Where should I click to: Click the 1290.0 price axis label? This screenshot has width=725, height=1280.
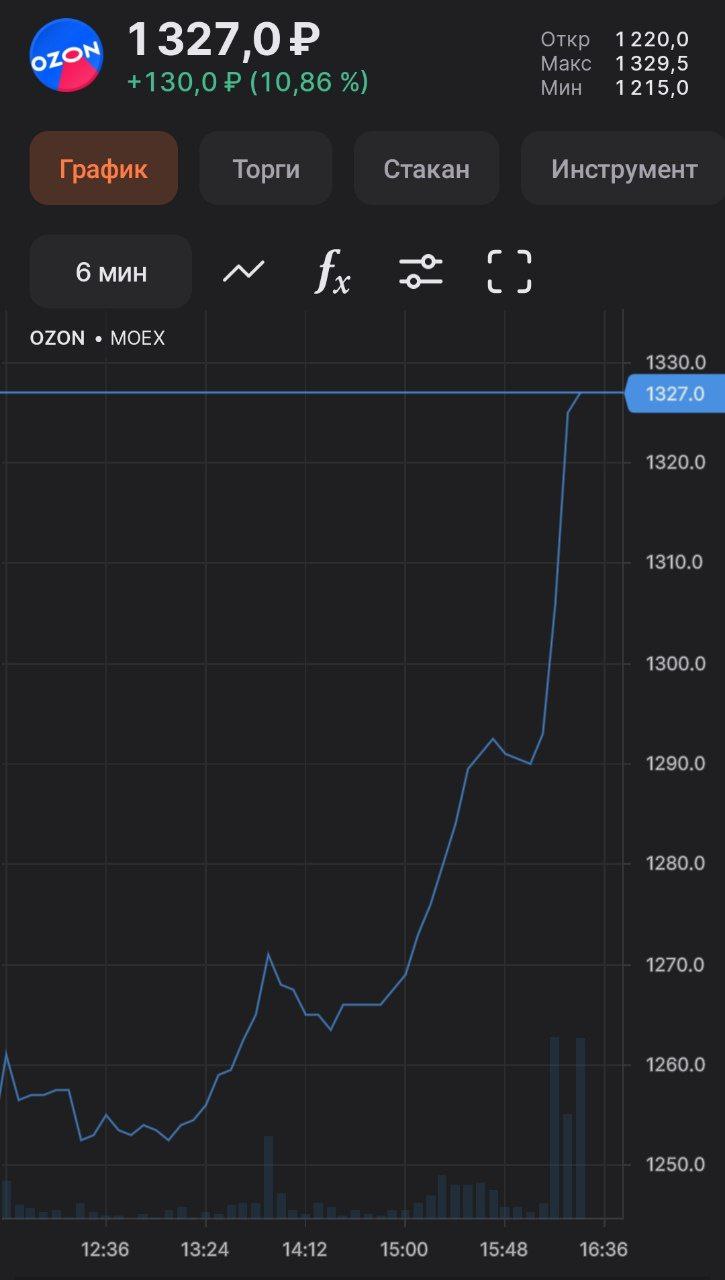tap(676, 763)
